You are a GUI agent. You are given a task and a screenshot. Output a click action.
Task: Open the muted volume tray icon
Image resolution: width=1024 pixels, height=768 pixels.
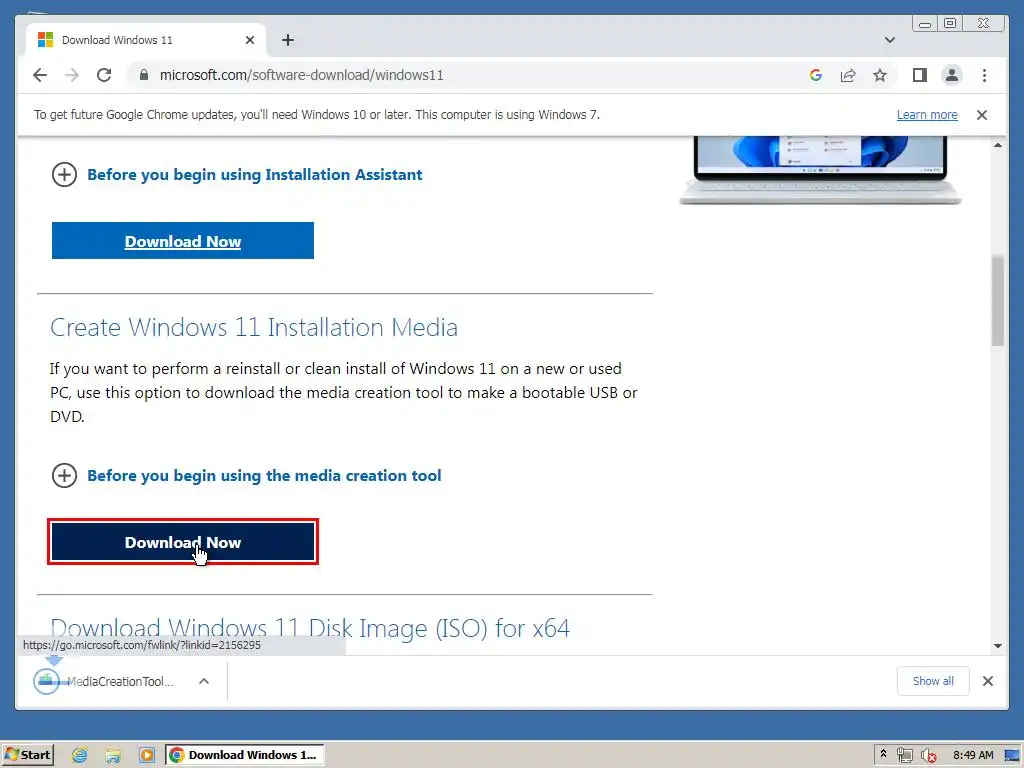pos(928,755)
